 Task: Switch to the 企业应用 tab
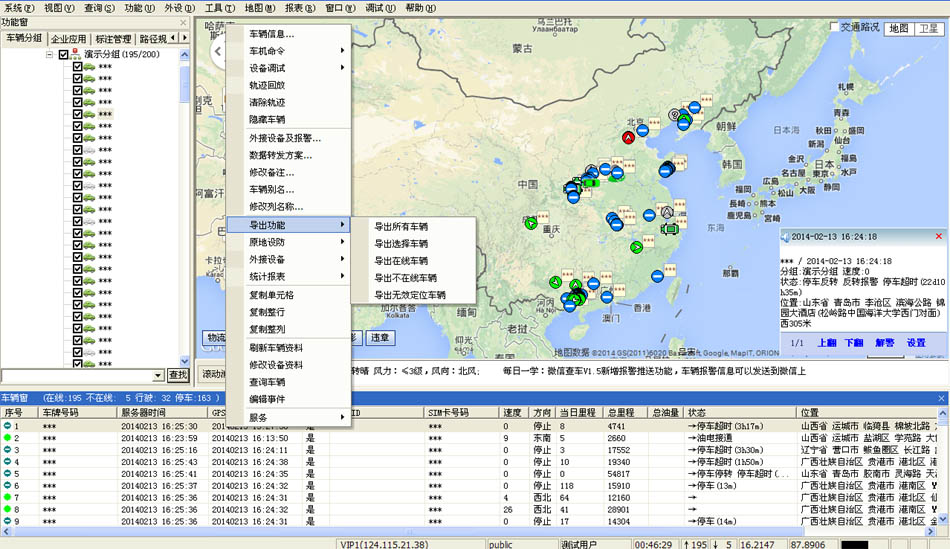point(70,39)
